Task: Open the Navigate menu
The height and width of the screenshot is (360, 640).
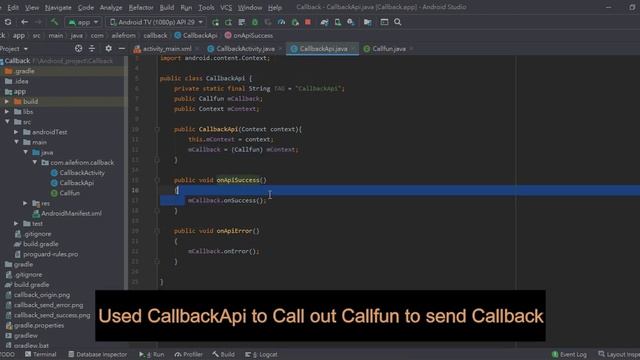Action: pyautogui.click(x=58, y=7)
